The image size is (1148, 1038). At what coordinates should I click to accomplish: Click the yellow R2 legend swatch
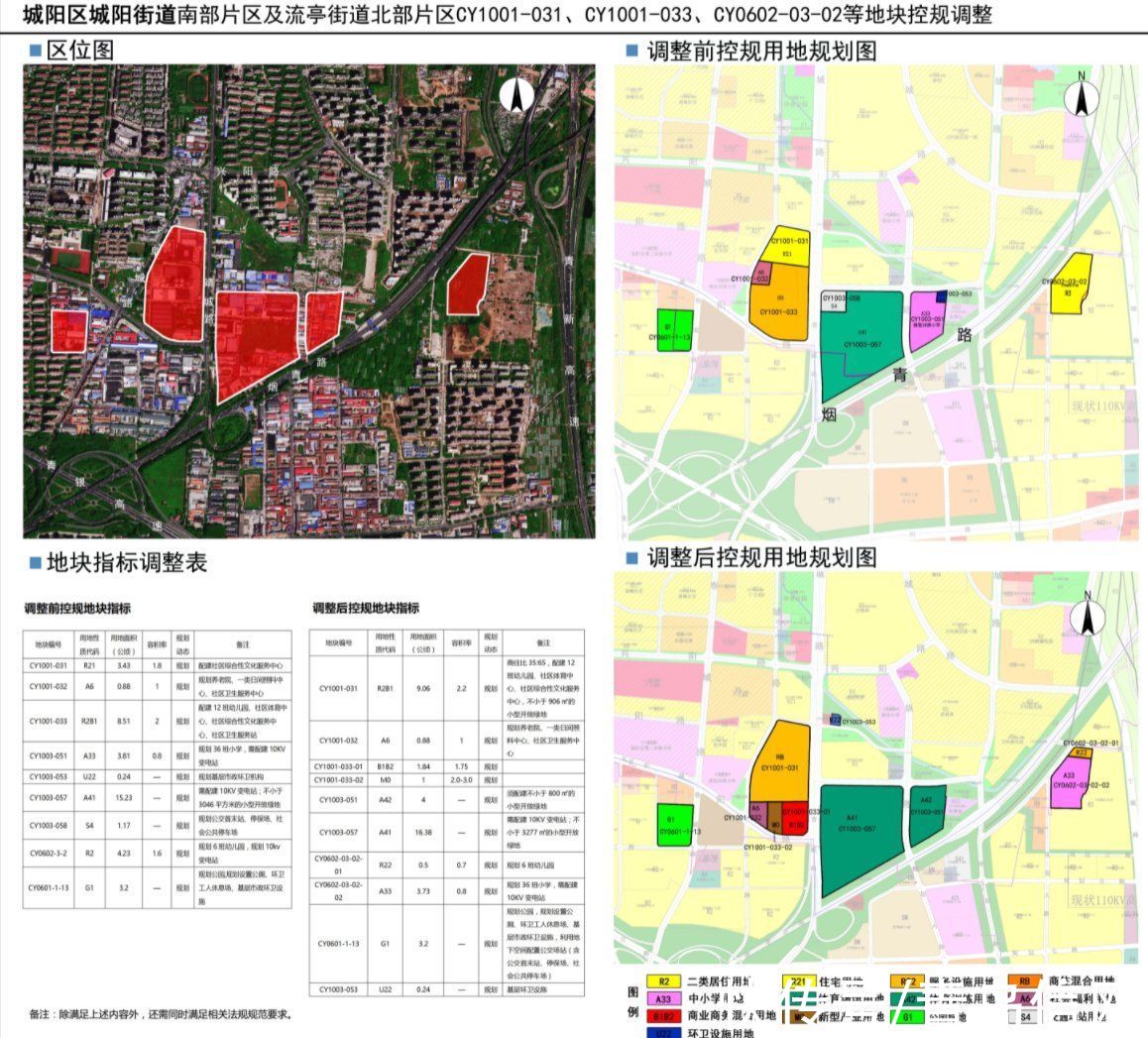[x=664, y=981]
